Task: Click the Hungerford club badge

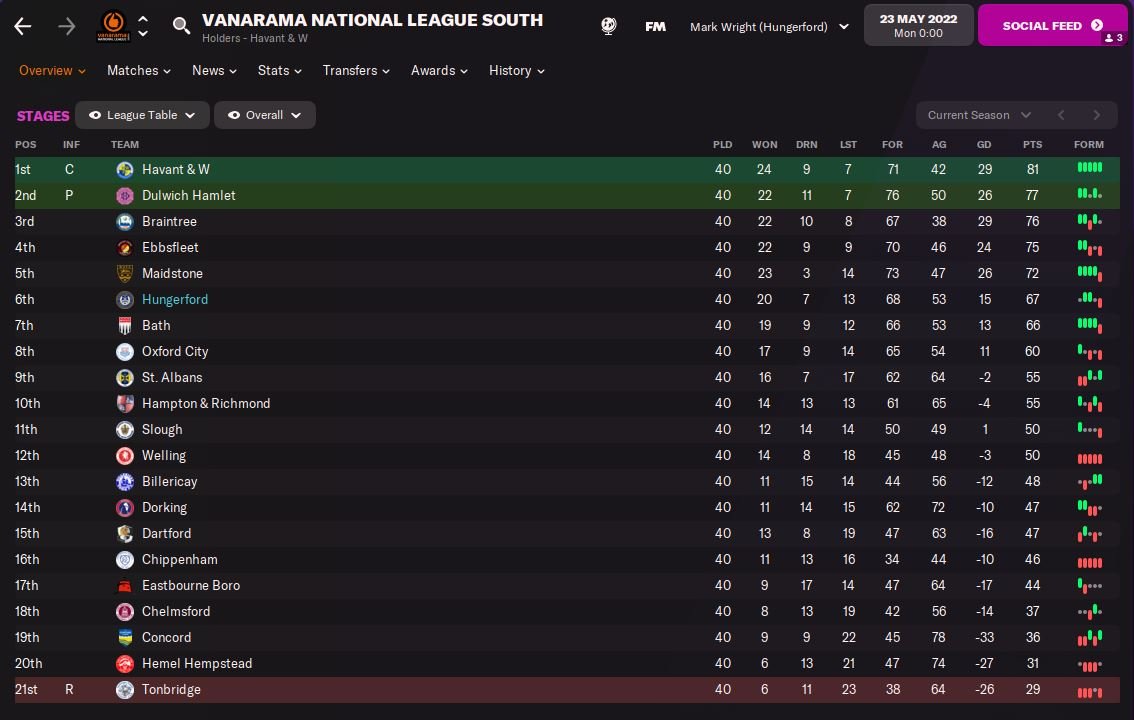Action: 125,299
